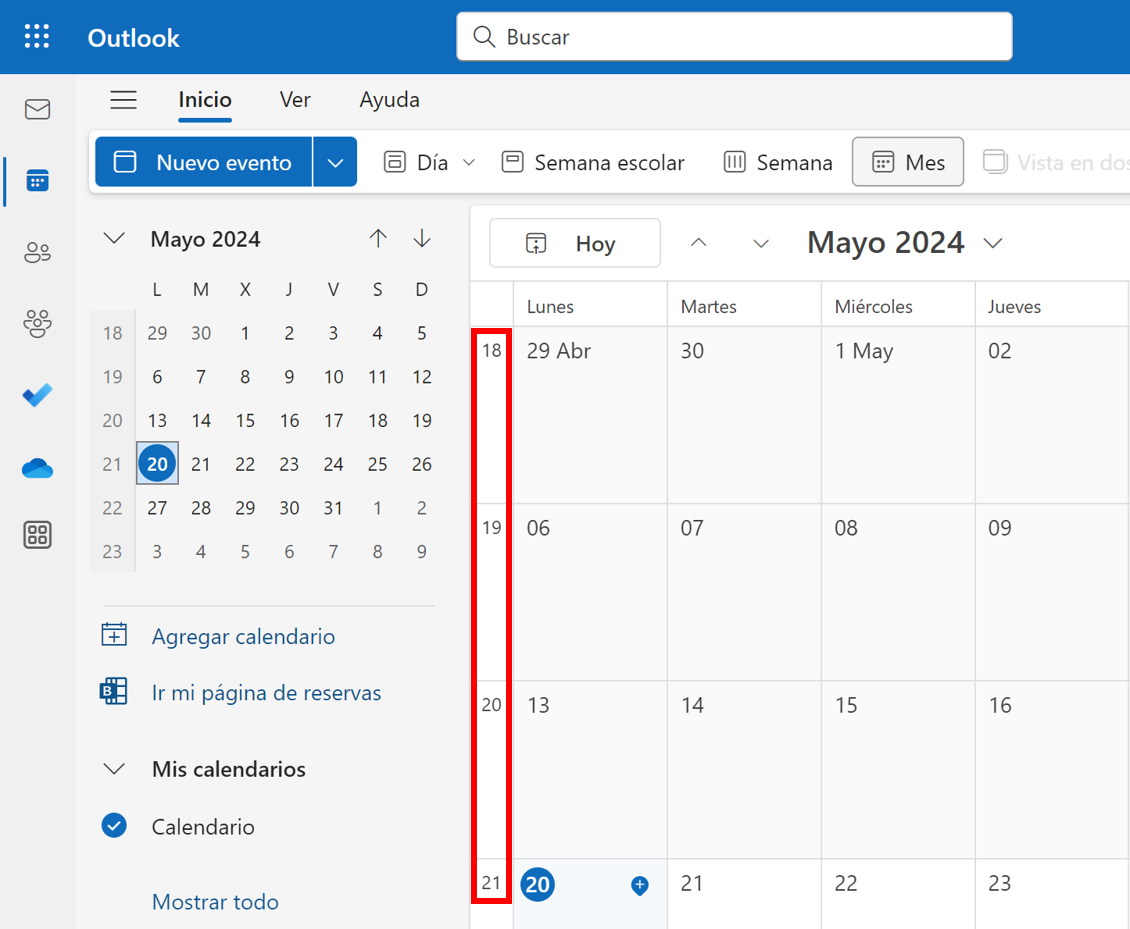The width and height of the screenshot is (1130, 929).
Task: Select day 09 in month grid
Action: click(1052, 592)
